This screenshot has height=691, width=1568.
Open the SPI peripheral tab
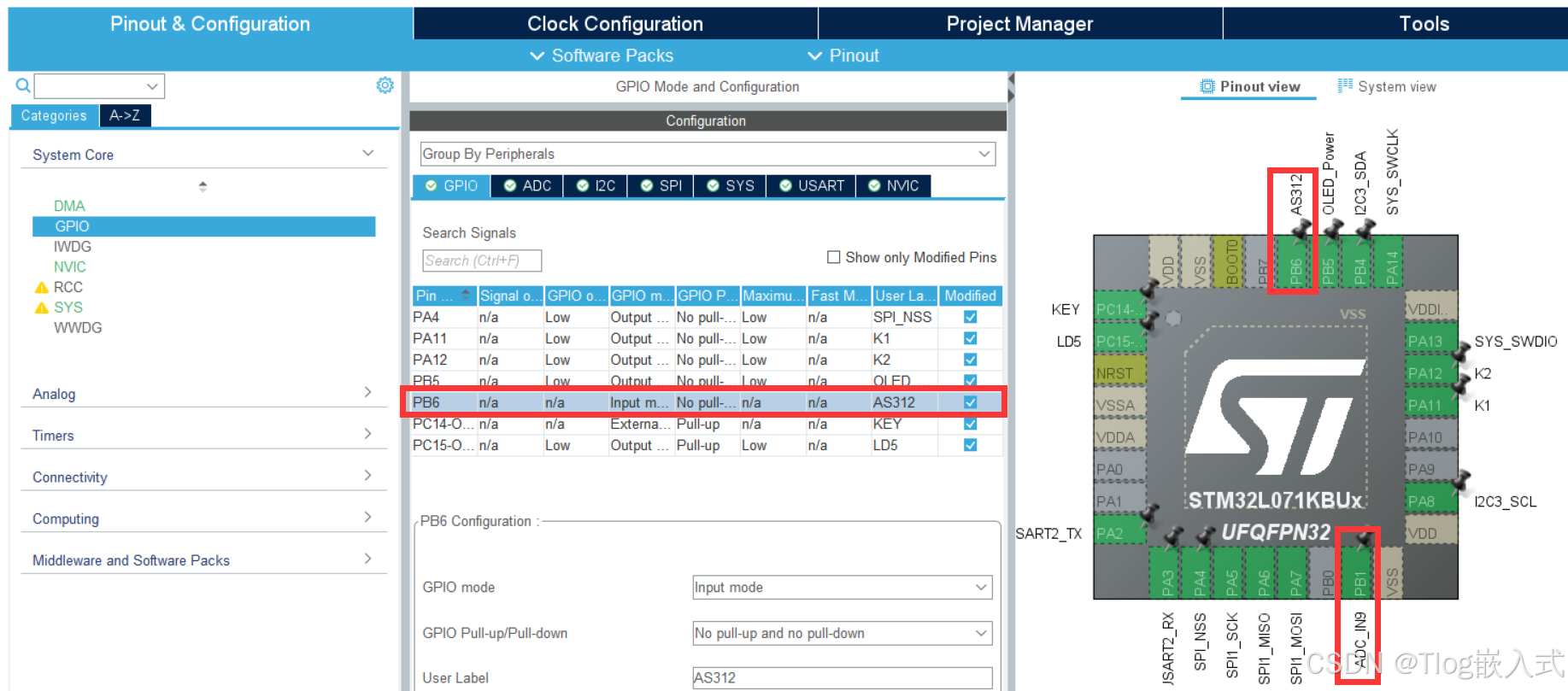(661, 186)
